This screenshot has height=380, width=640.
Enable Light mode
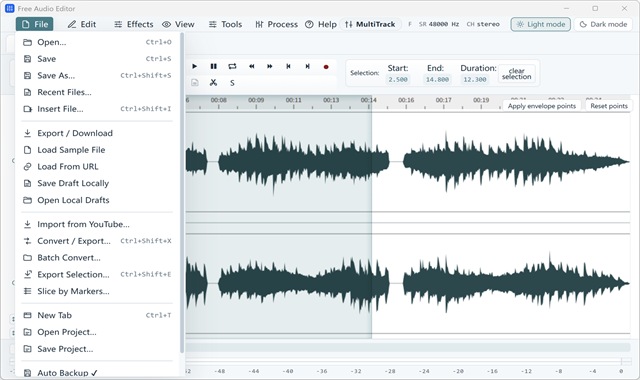coord(540,24)
